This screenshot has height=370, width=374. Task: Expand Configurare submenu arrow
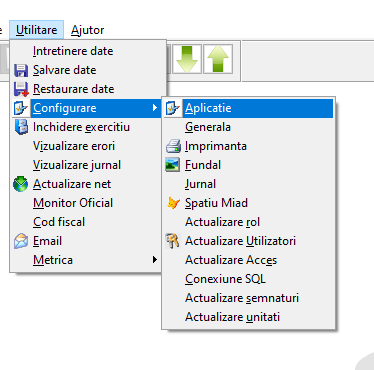pos(155,108)
